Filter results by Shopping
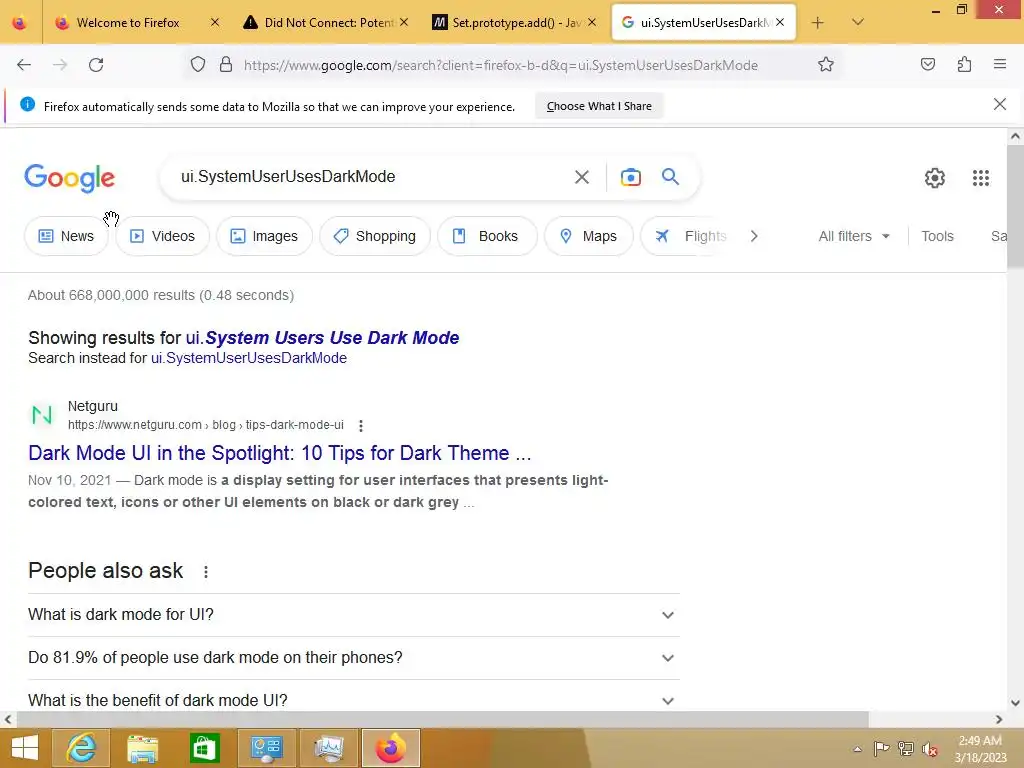 (x=375, y=236)
